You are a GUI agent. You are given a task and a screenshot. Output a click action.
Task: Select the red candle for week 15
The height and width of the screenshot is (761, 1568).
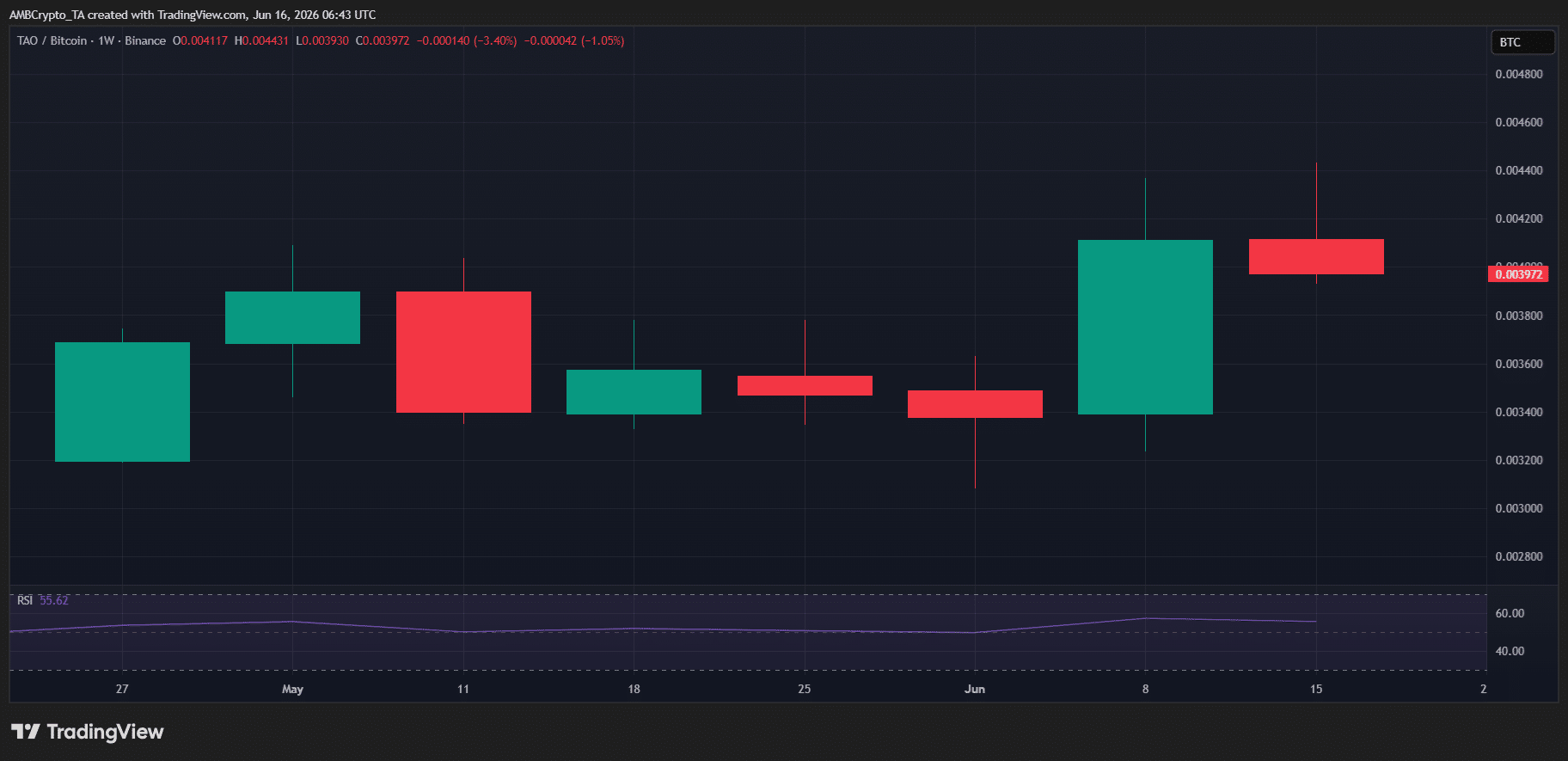[x=1316, y=256]
